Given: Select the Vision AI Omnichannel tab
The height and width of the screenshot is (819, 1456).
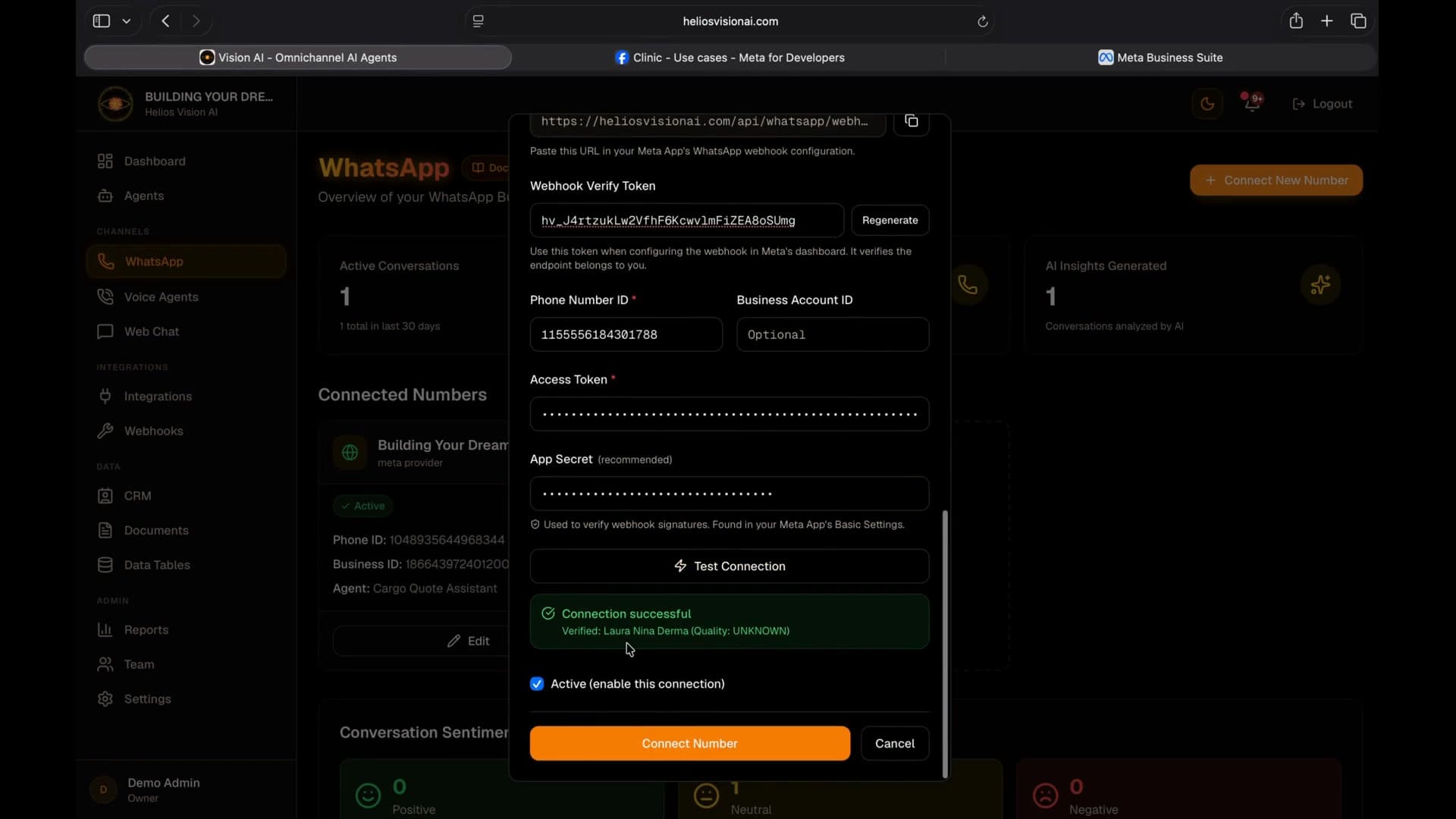Looking at the screenshot, I should (x=298, y=58).
